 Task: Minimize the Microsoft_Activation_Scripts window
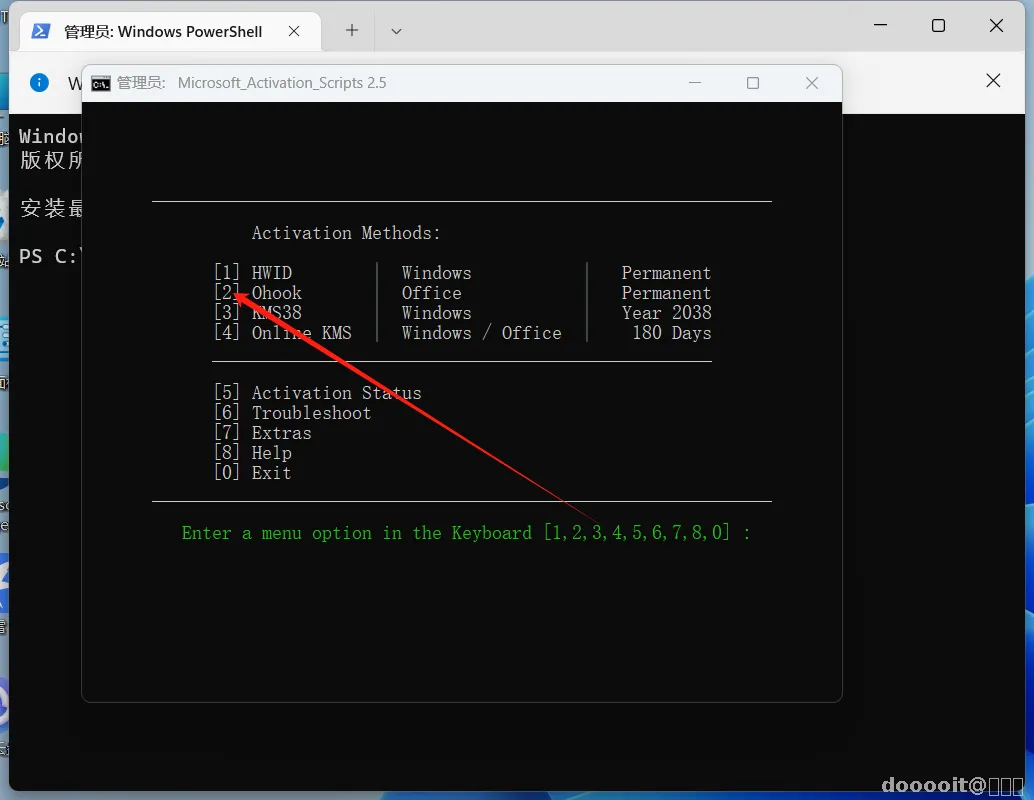[694, 83]
